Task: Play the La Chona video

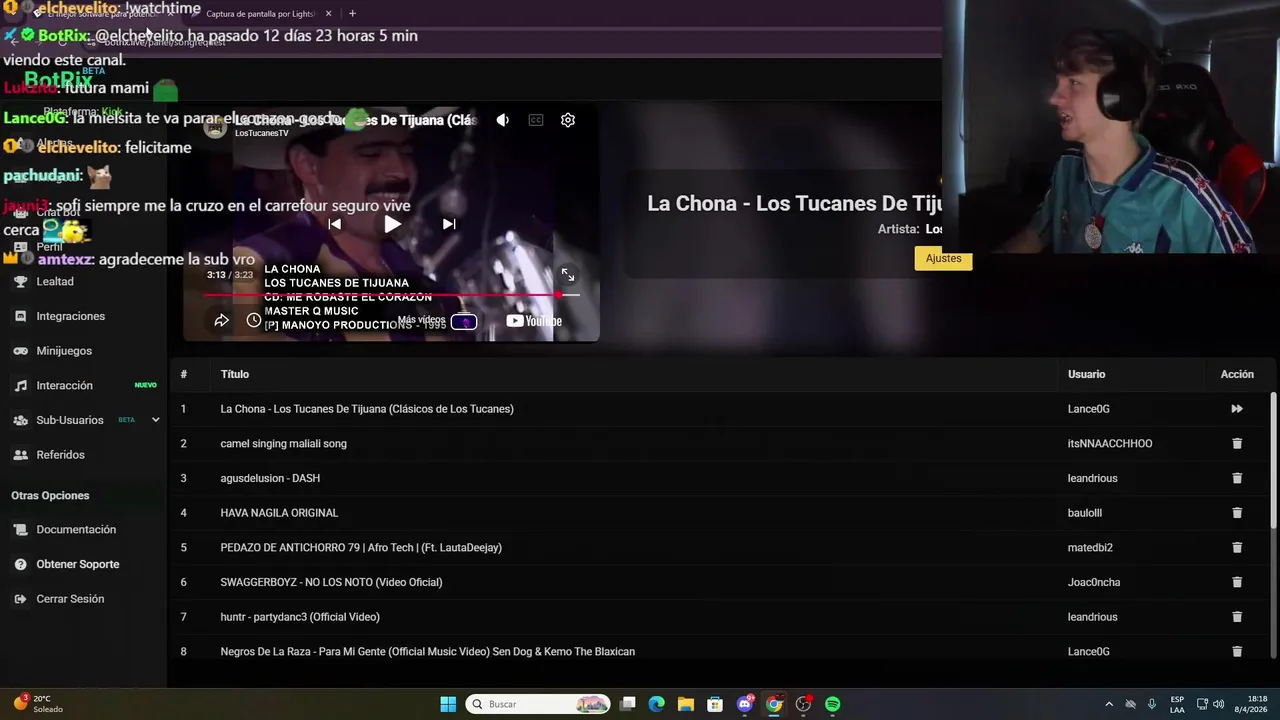Action: coord(393,224)
